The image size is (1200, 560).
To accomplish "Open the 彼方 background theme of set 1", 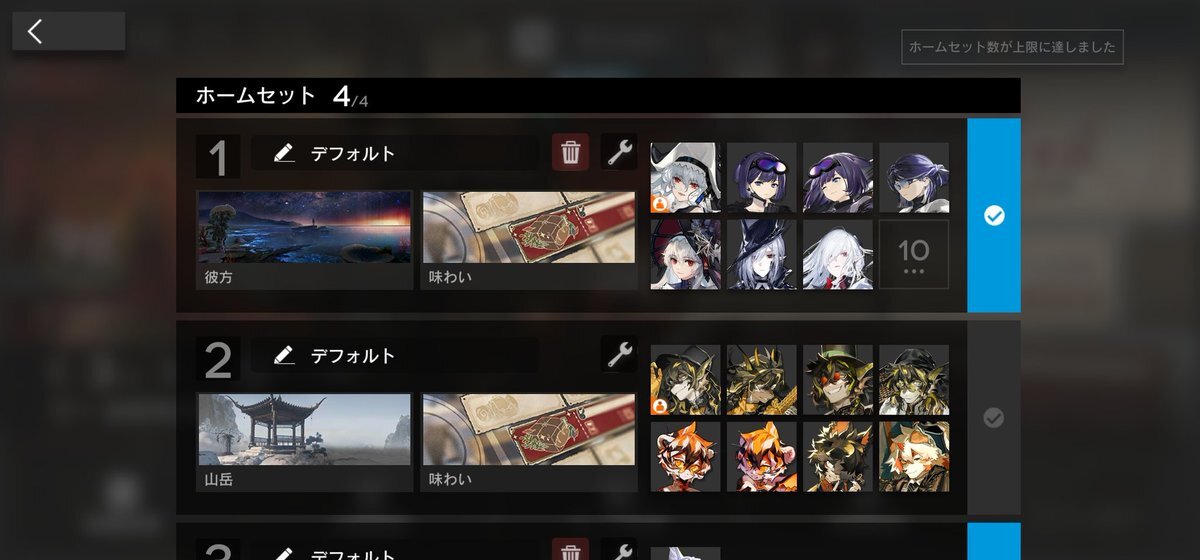I will click(x=305, y=240).
